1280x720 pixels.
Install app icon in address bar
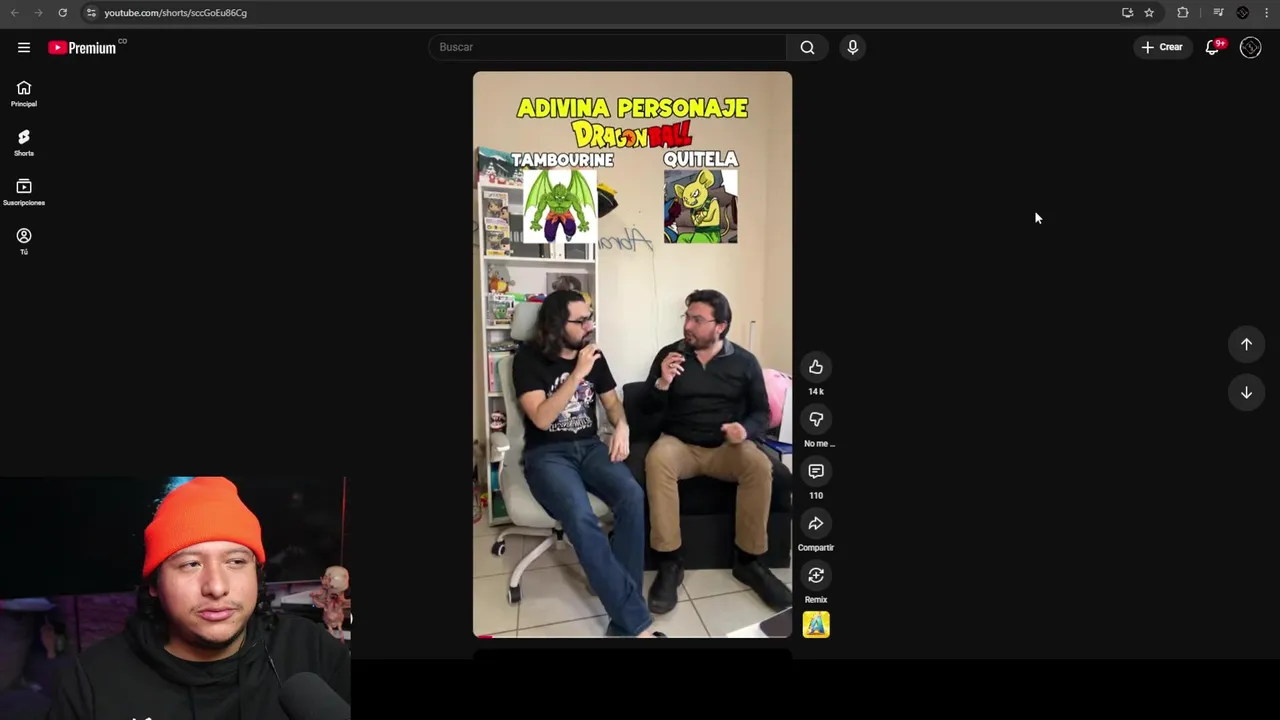(x=1127, y=12)
